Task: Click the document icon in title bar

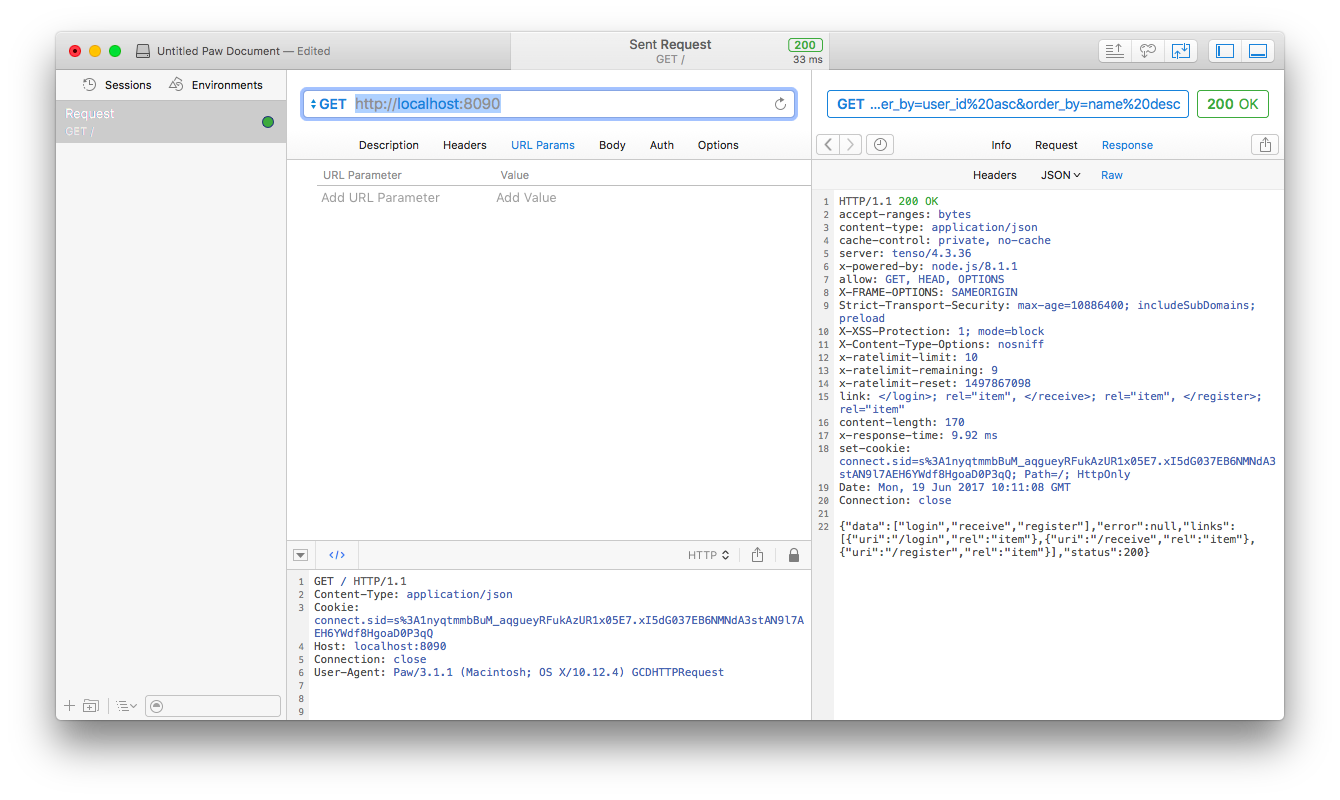Action: click(x=143, y=51)
